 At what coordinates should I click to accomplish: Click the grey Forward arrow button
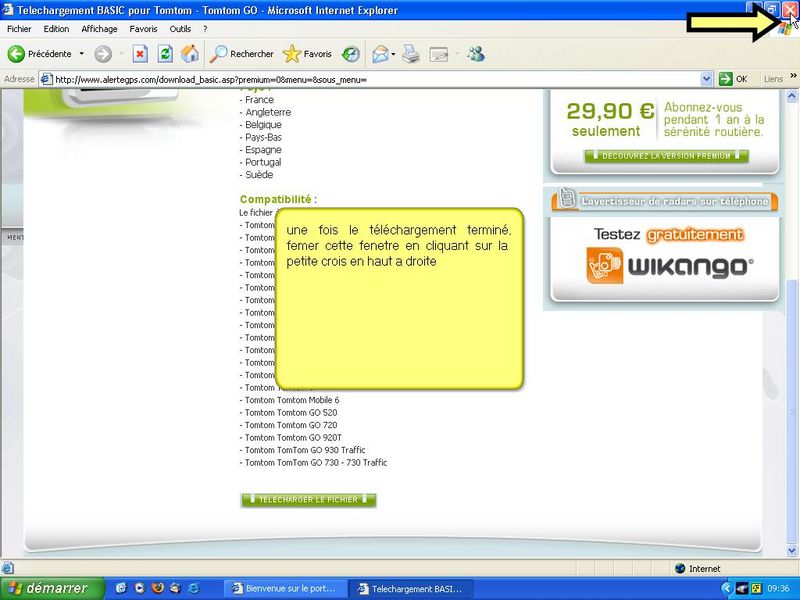coord(103,54)
